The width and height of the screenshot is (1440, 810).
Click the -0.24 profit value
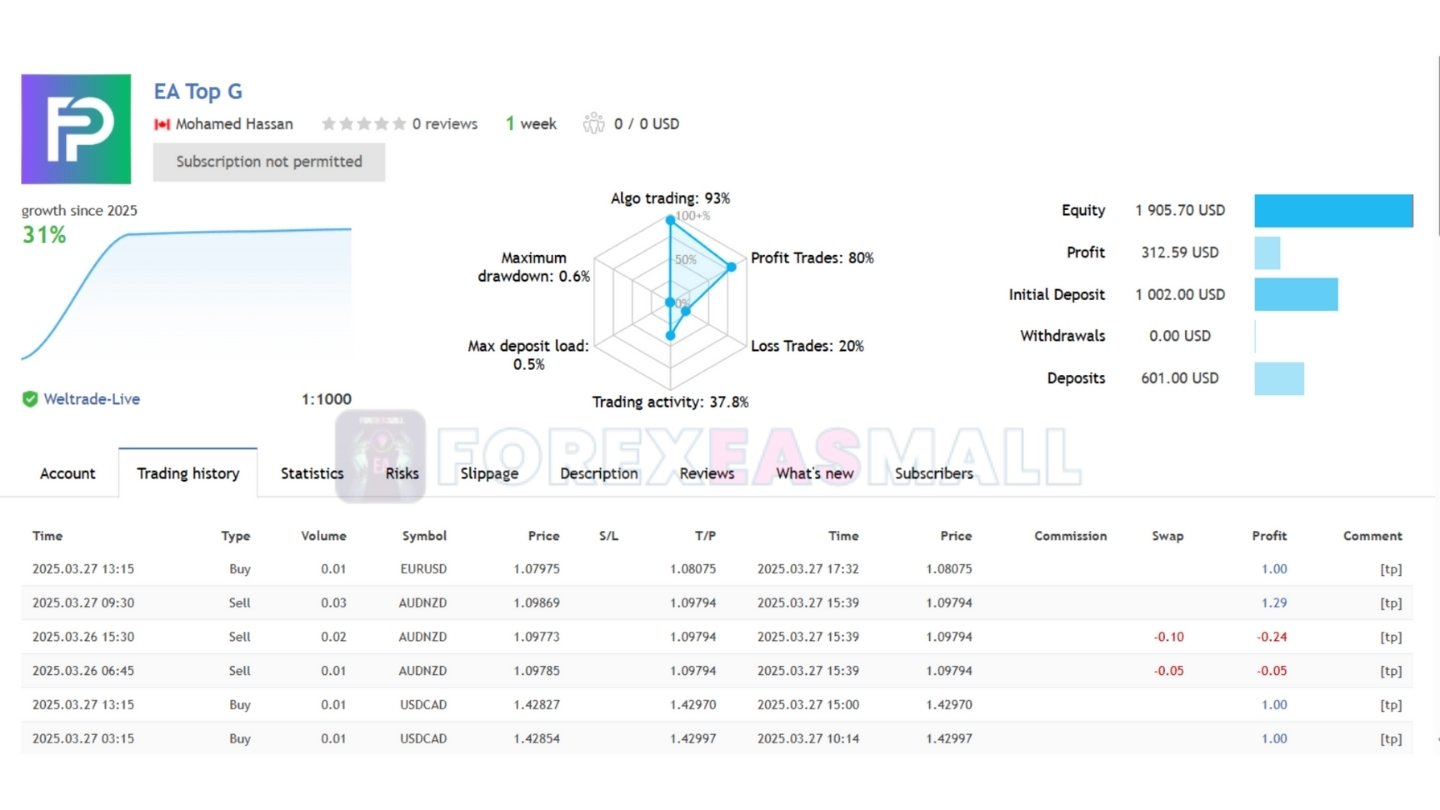pyautogui.click(x=1272, y=637)
